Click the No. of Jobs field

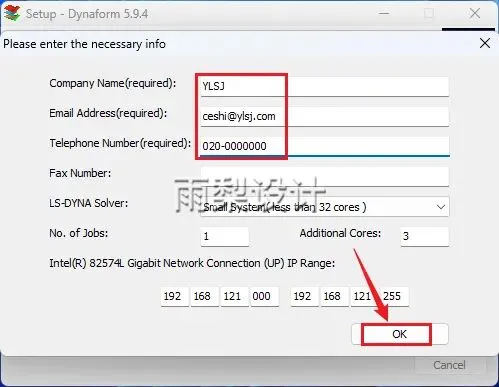[x=224, y=237]
